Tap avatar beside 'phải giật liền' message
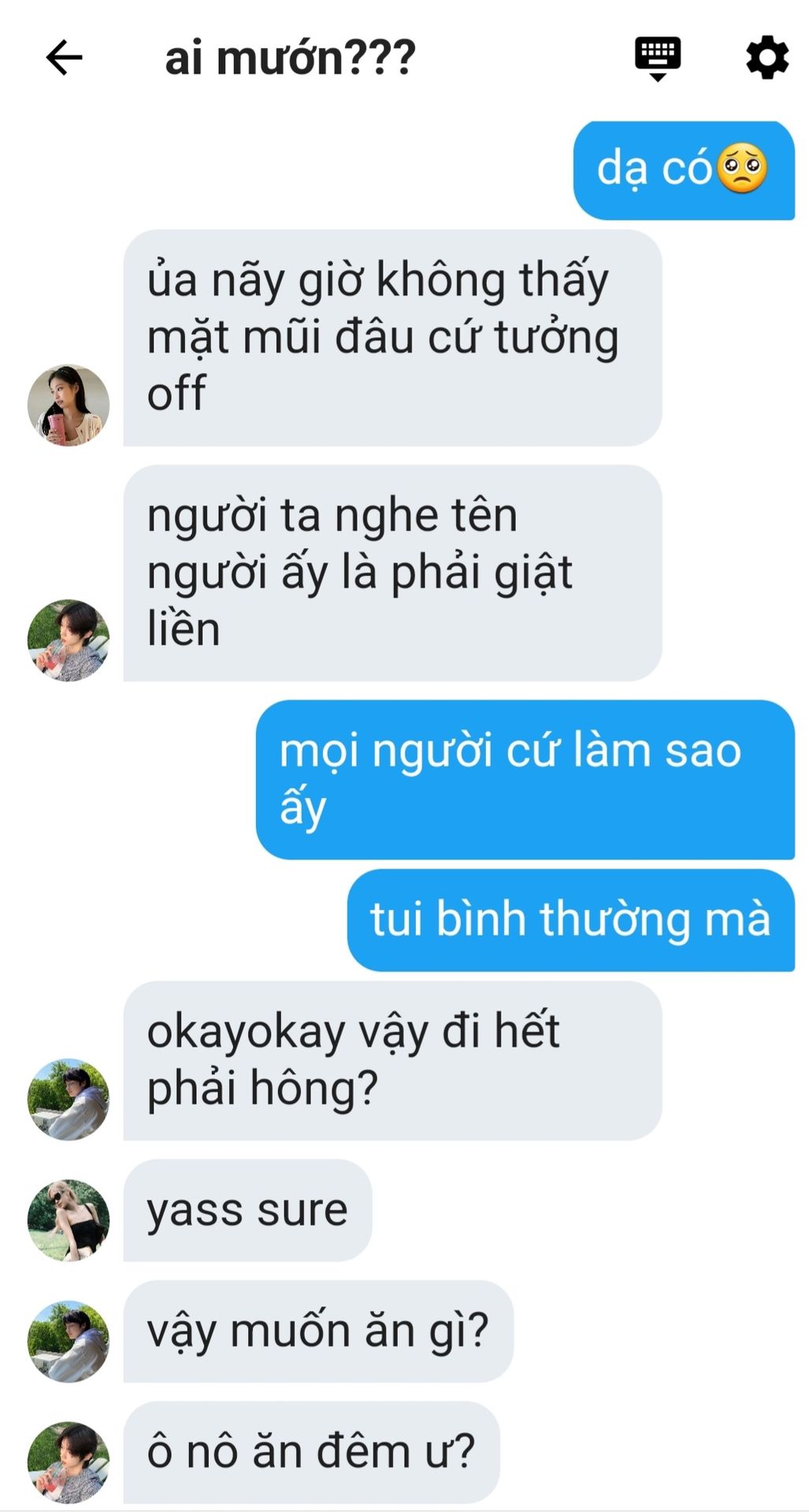The image size is (809, 1512). (69, 640)
